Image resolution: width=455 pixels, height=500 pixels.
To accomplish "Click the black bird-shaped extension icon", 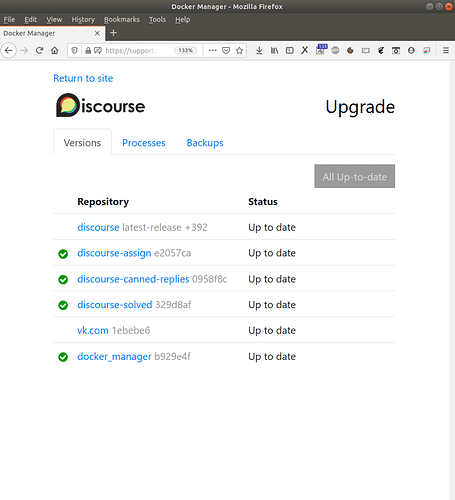I will tap(381, 51).
